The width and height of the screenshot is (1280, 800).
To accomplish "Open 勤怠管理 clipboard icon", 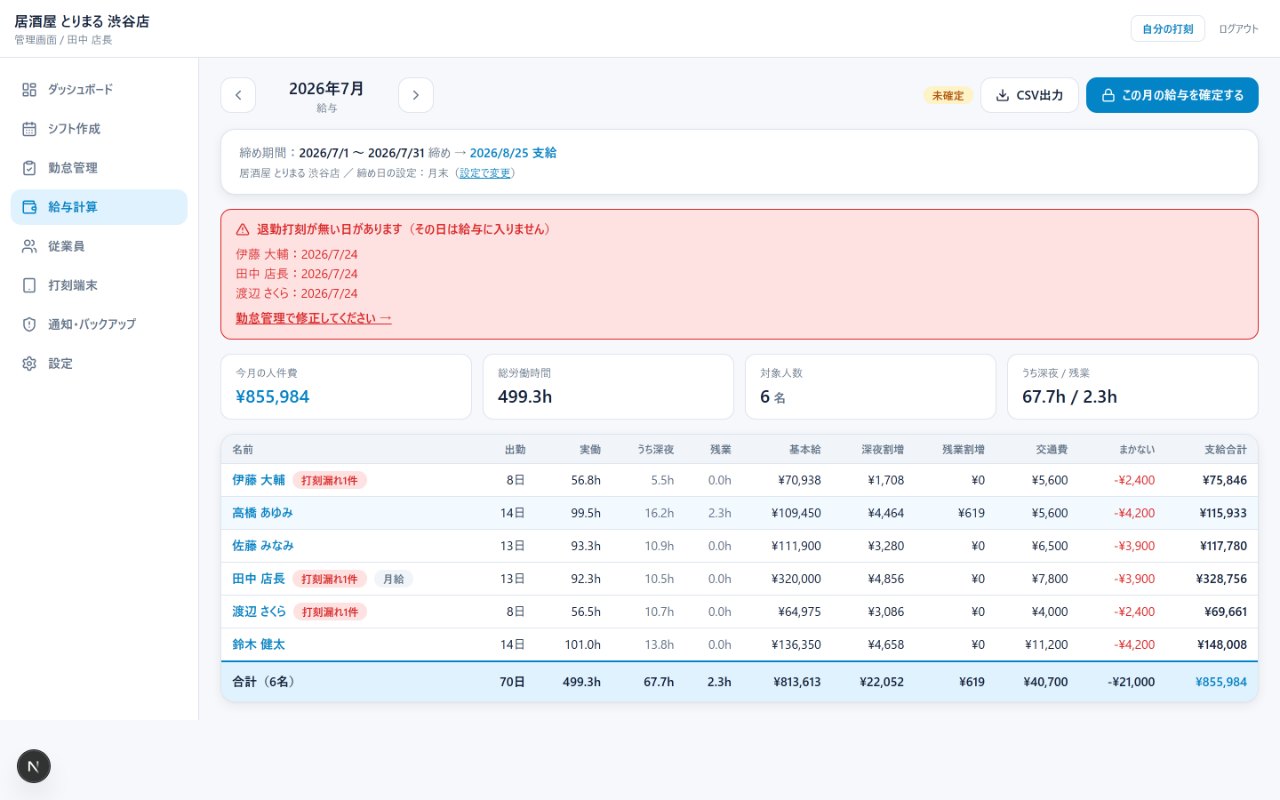I will coord(29,168).
